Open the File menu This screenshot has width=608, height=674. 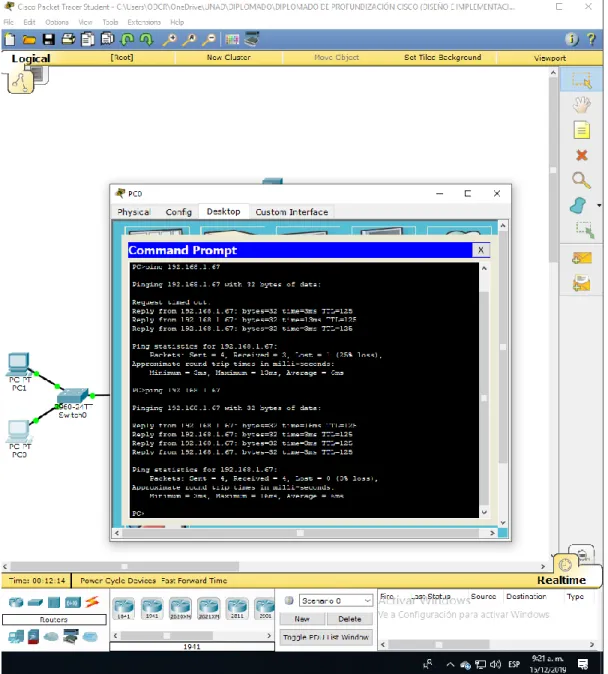pyautogui.click(x=8, y=22)
